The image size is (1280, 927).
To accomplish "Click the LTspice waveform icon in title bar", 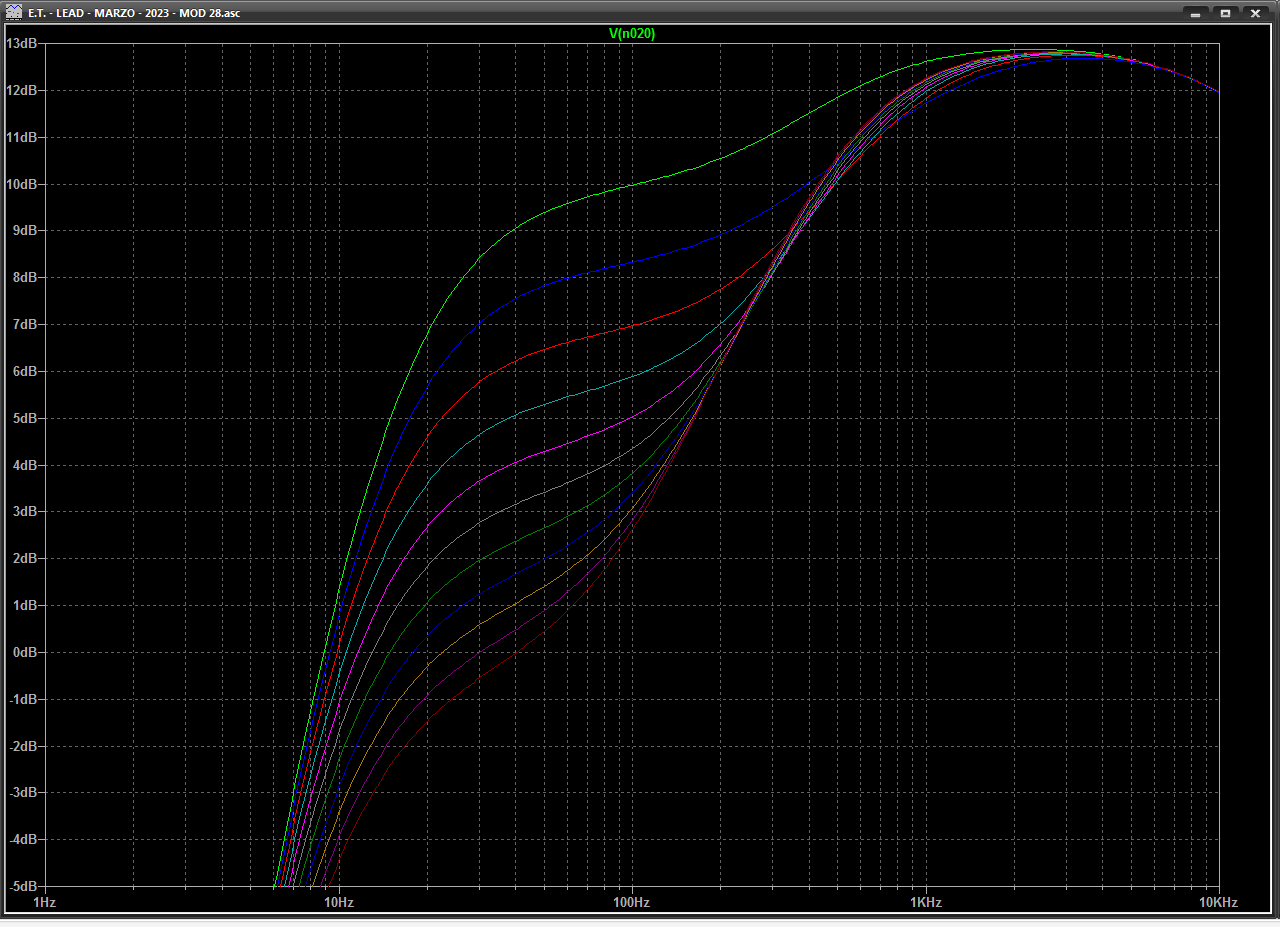I will click(x=13, y=13).
